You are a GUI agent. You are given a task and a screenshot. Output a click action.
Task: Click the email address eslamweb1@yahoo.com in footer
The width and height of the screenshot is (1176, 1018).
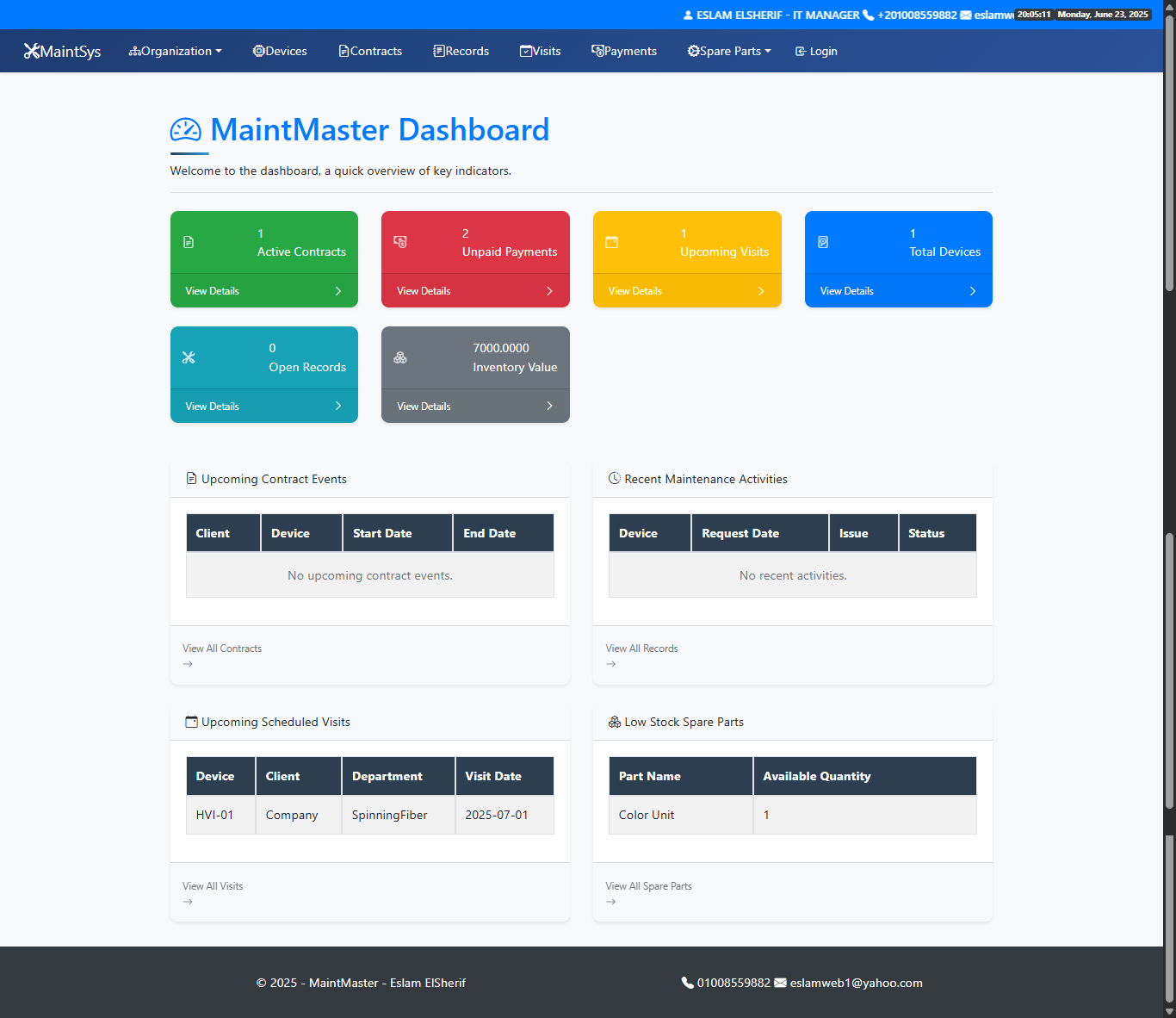click(855, 982)
